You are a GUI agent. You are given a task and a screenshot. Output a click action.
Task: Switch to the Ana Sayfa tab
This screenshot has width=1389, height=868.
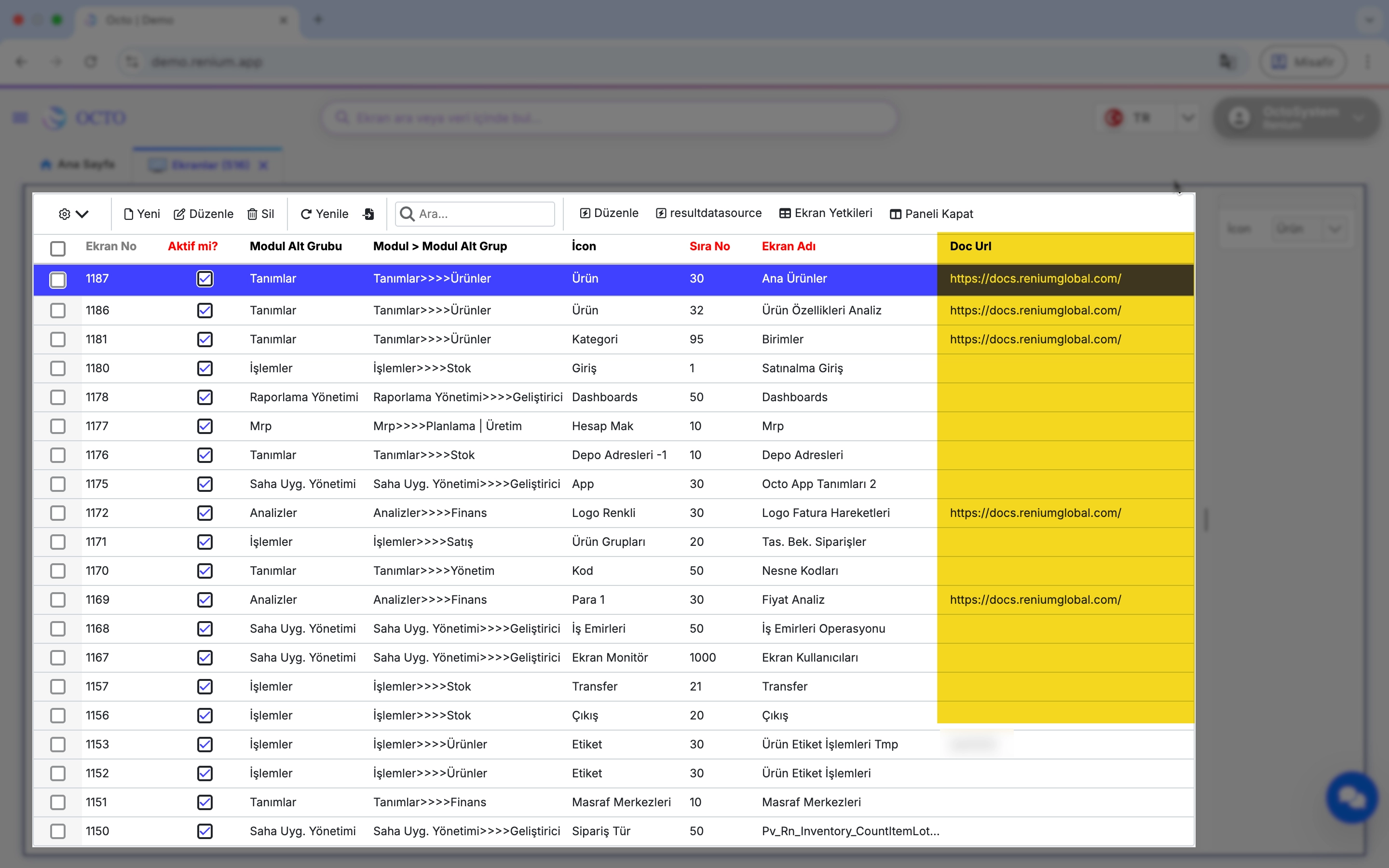(78, 165)
